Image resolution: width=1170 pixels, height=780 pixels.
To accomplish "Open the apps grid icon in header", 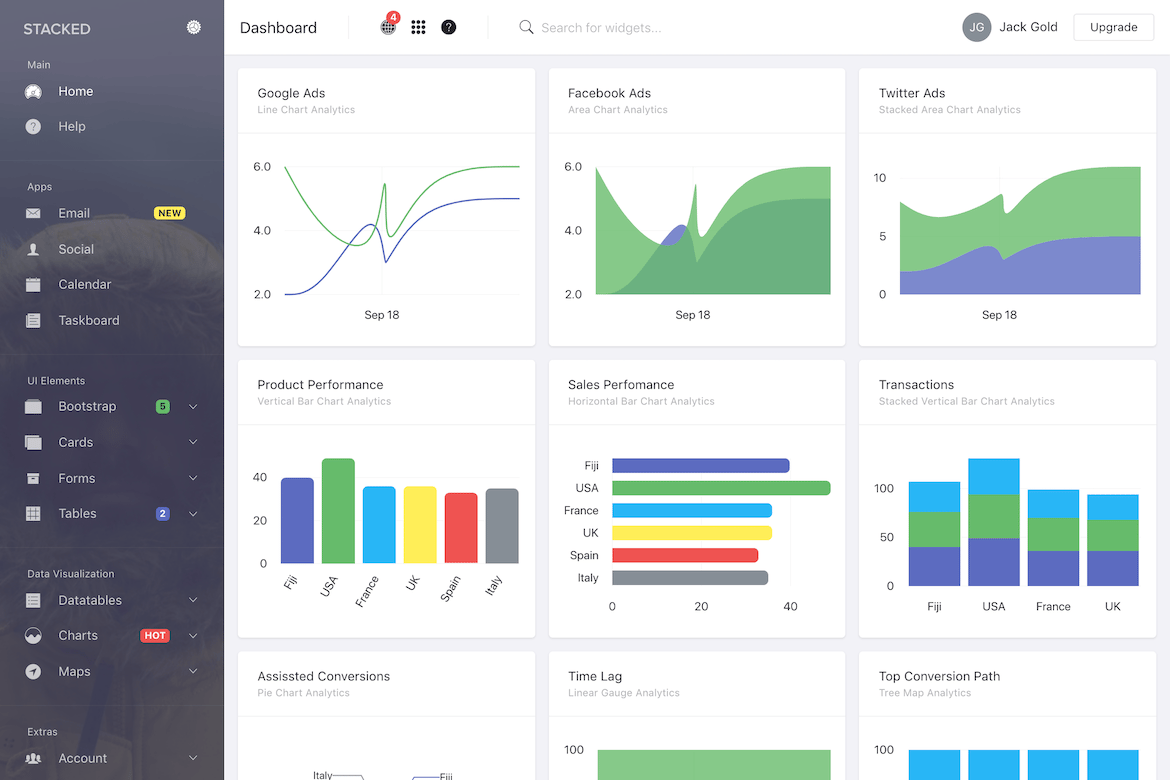I will (419, 28).
